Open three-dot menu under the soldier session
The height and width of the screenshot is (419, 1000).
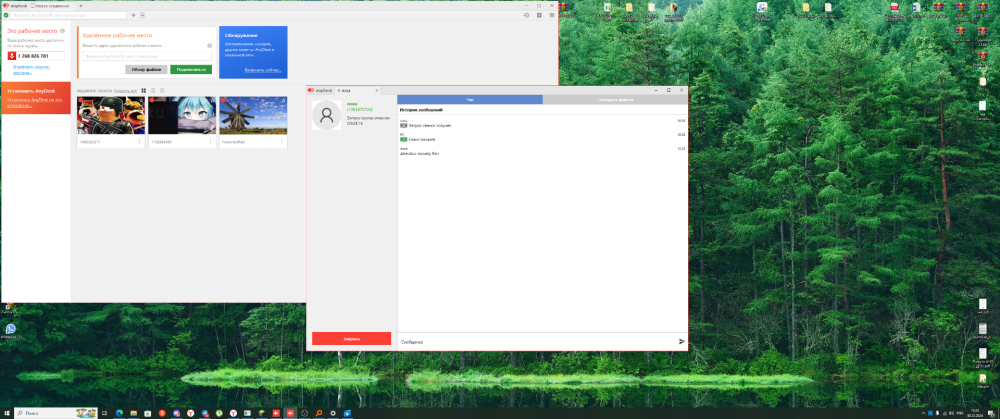click(x=140, y=142)
